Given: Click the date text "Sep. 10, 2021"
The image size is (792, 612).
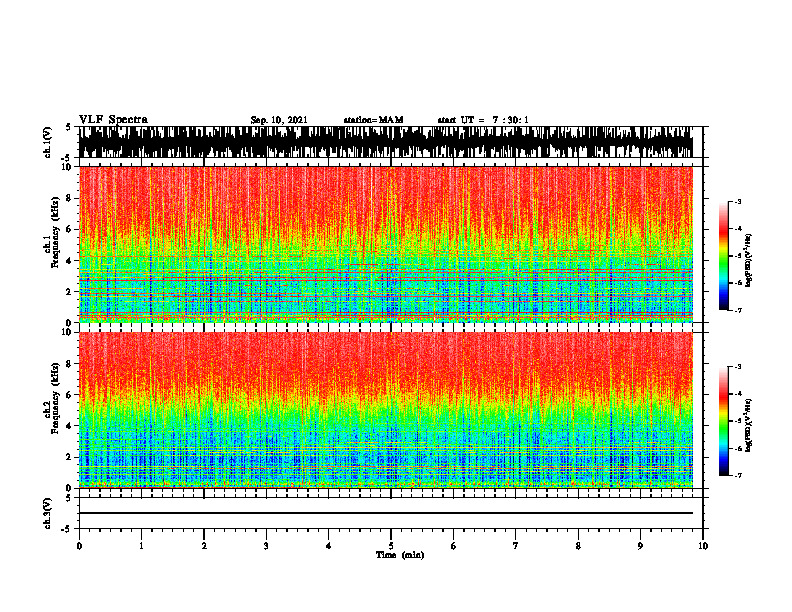Looking at the screenshot, I should [279, 120].
